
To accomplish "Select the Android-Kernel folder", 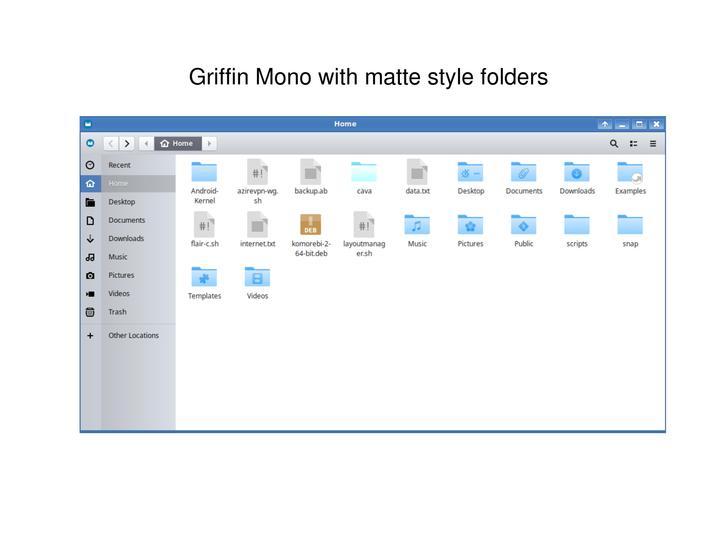I will pyautogui.click(x=204, y=182).
